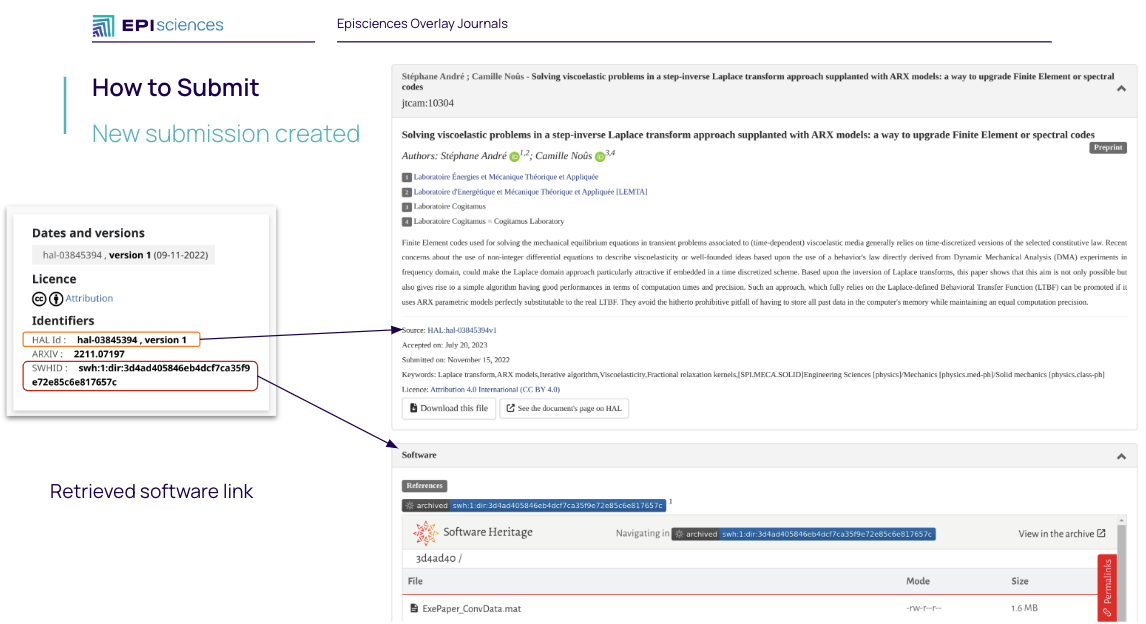Click the Attribution licence link in sidebar

point(89,298)
